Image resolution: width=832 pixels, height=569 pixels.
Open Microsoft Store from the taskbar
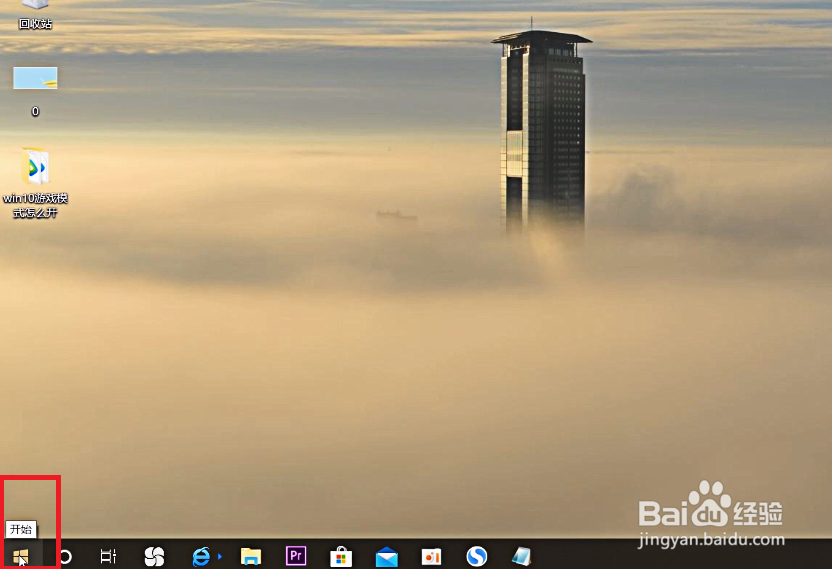click(x=341, y=556)
